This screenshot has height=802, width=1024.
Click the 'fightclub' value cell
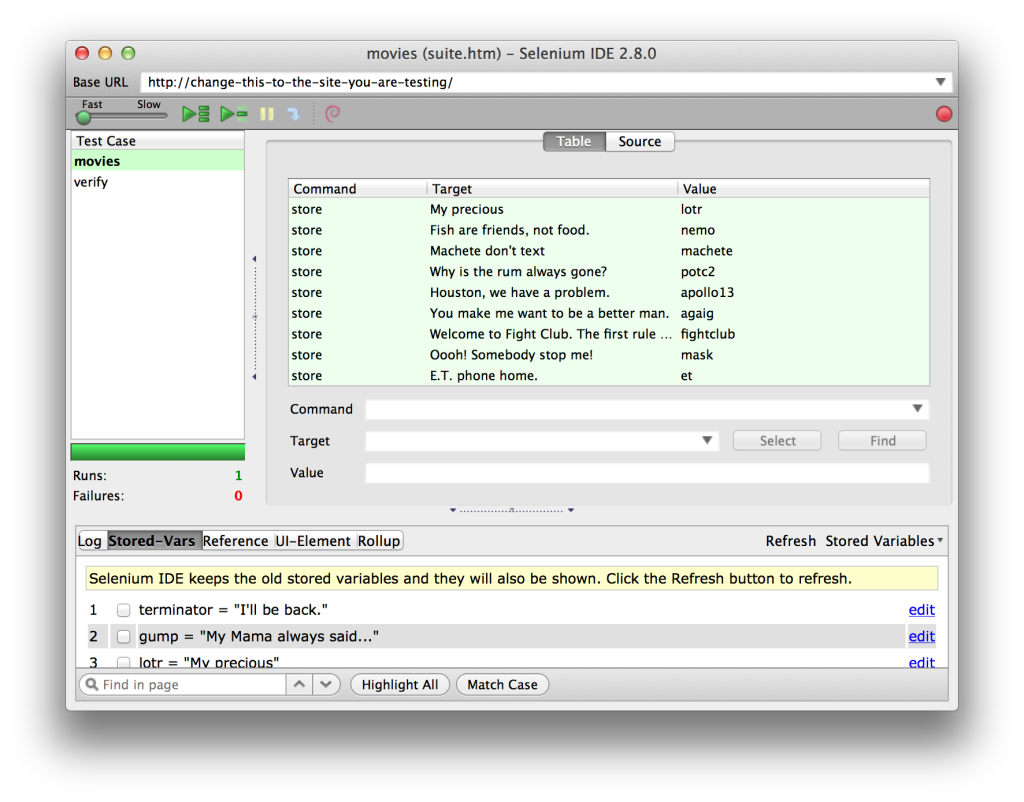708,334
